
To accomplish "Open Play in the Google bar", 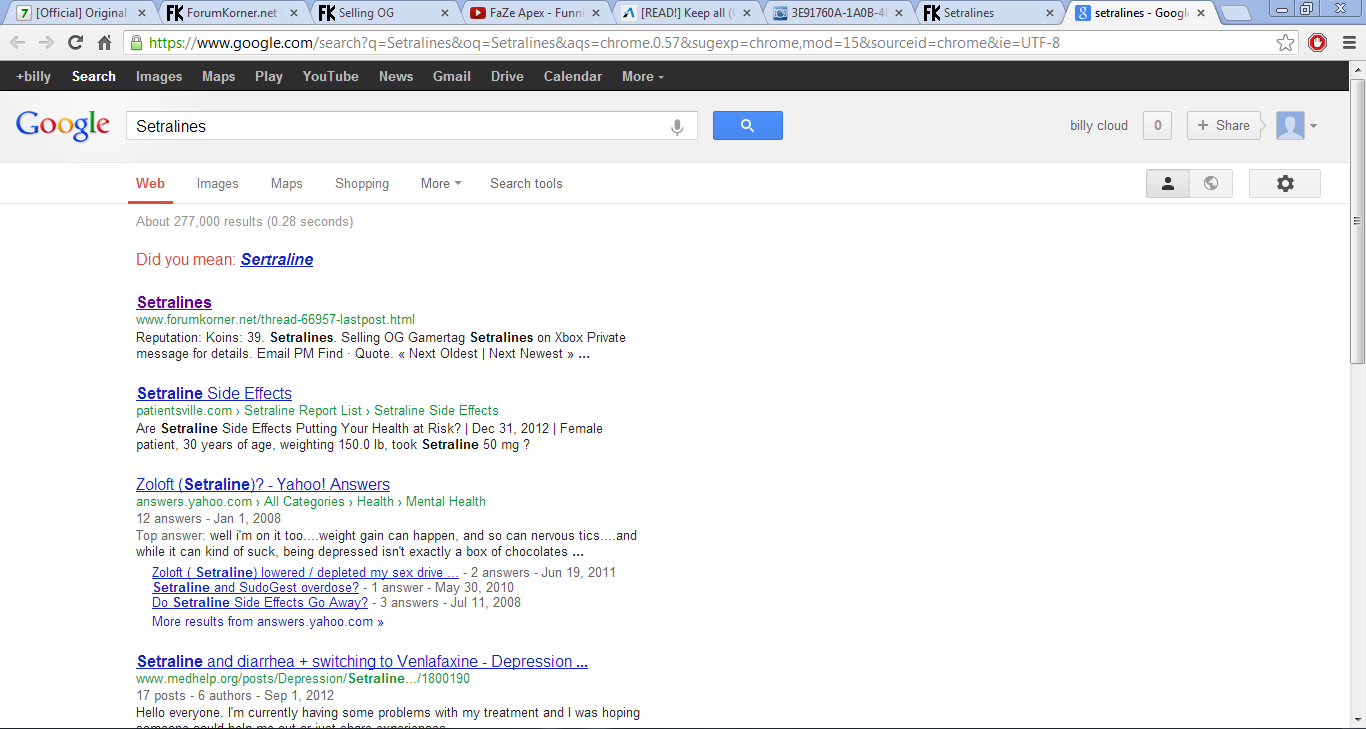I will [269, 76].
